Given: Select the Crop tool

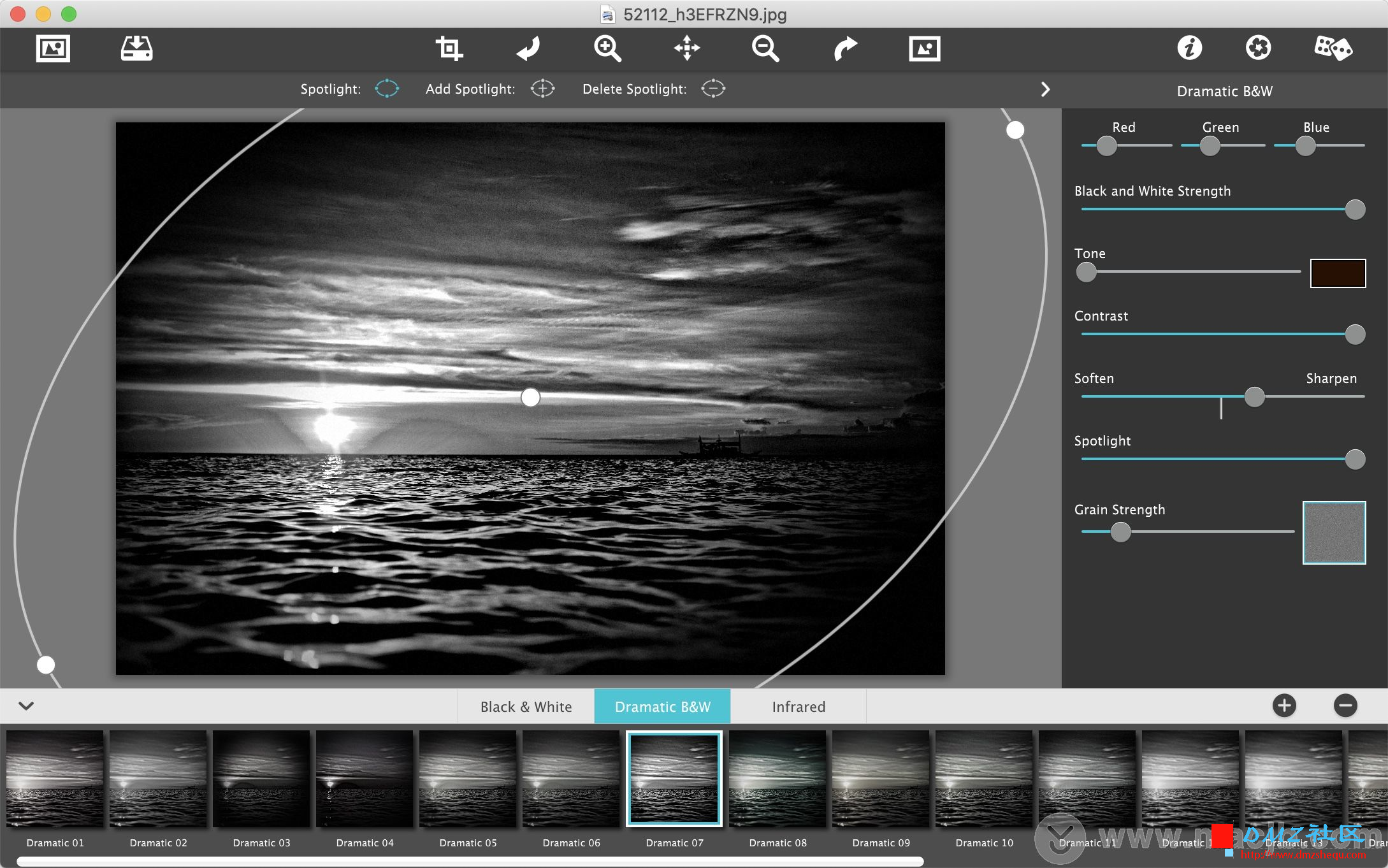Looking at the screenshot, I should coord(449,48).
